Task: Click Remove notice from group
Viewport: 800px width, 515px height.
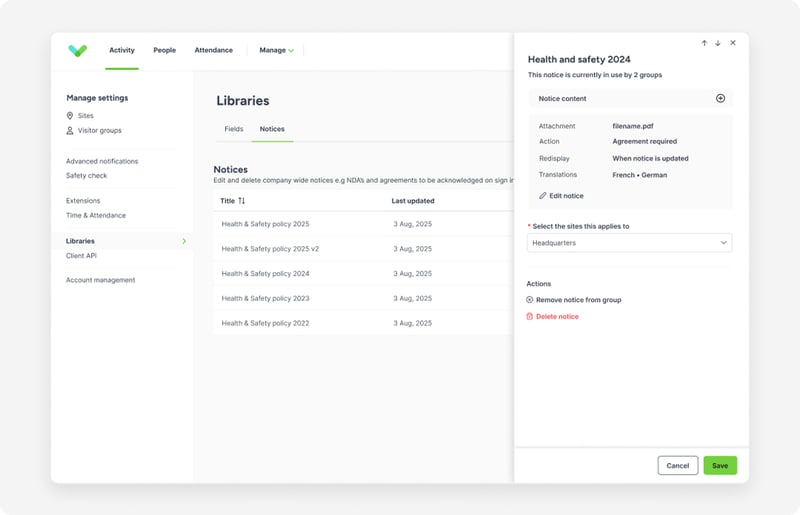Action: pyautogui.click(x=579, y=300)
